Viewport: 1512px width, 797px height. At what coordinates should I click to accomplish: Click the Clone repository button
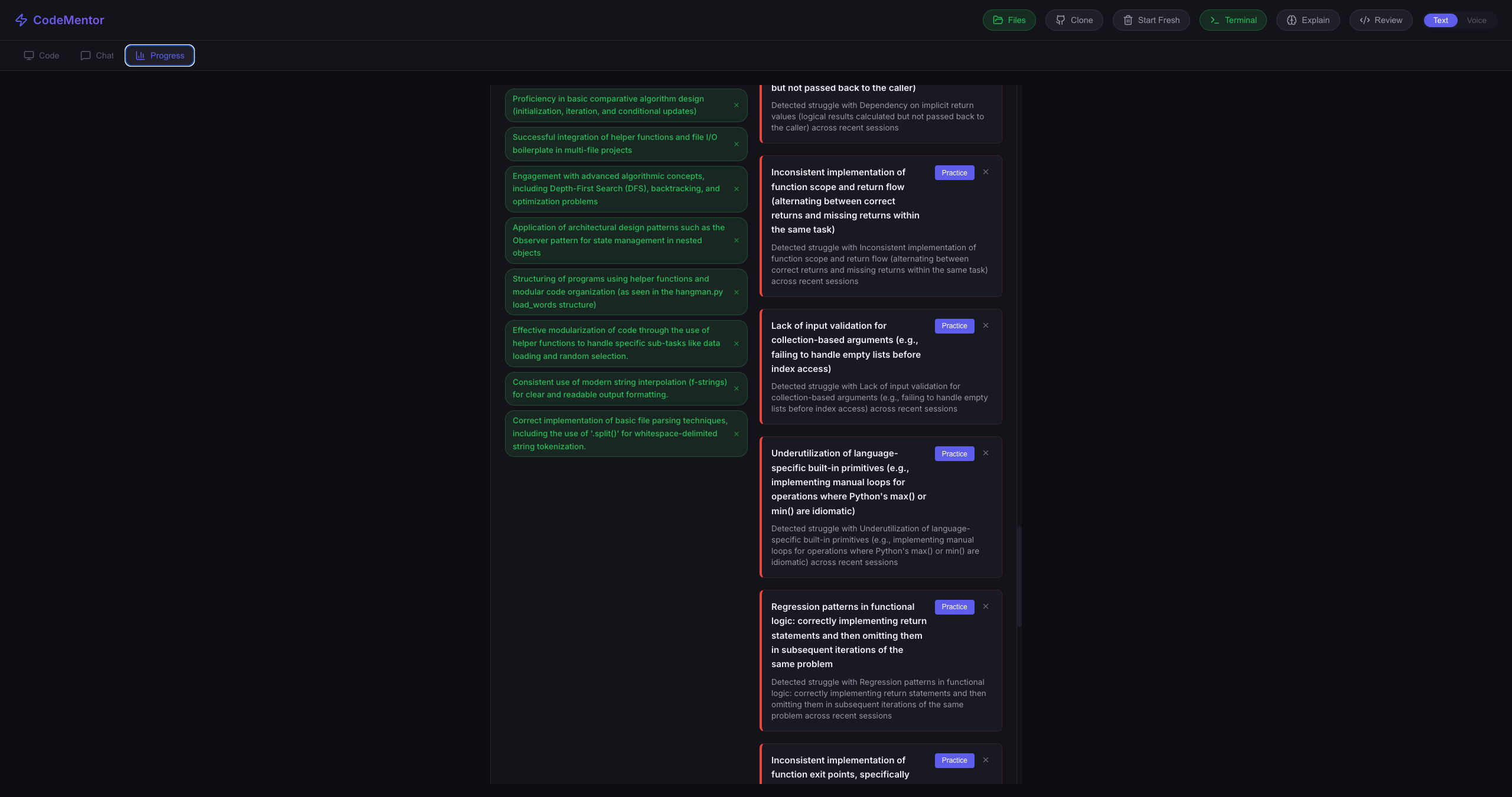[1074, 20]
